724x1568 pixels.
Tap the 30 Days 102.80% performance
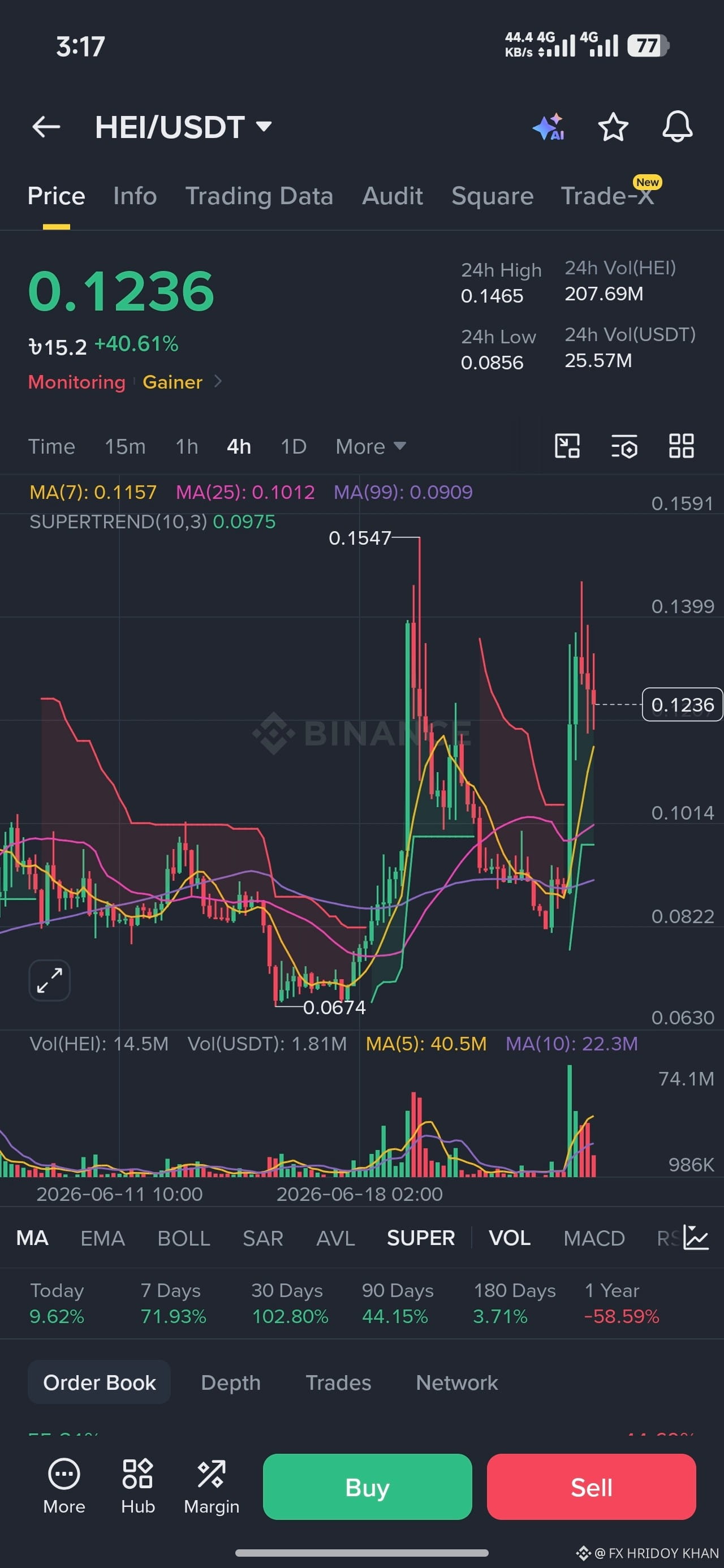pyautogui.click(x=291, y=1303)
